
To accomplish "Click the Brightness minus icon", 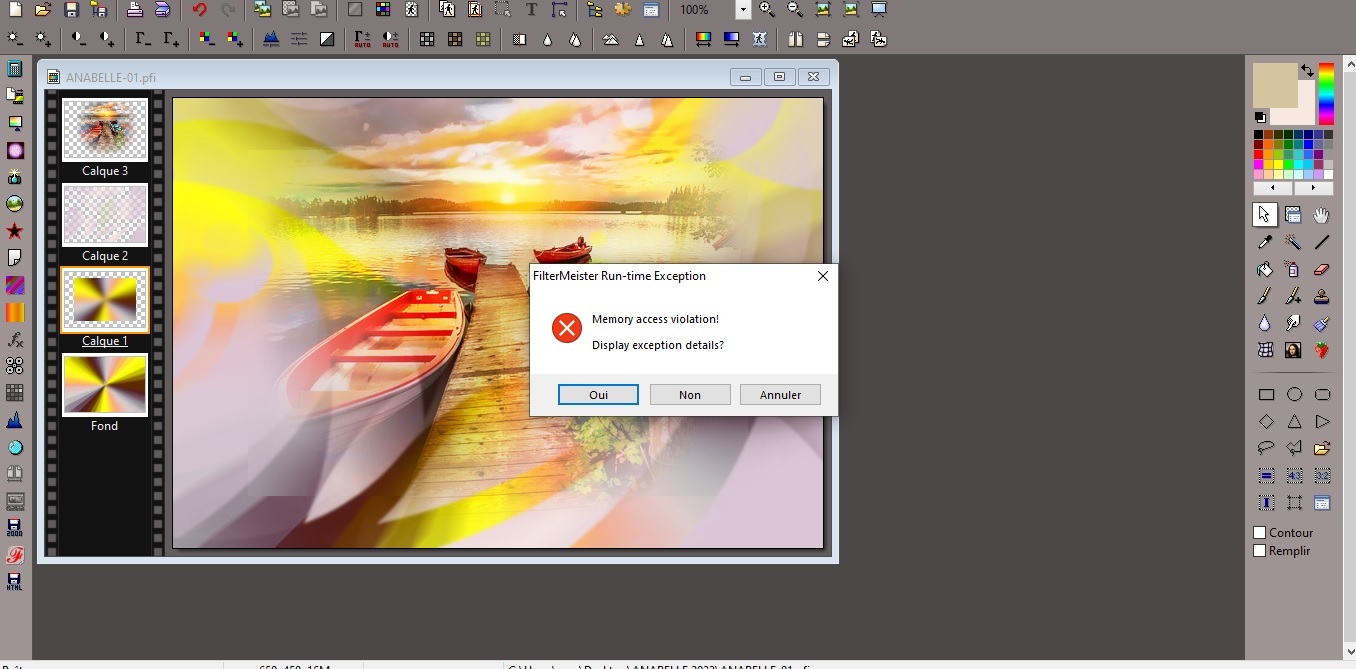I will 15,39.
